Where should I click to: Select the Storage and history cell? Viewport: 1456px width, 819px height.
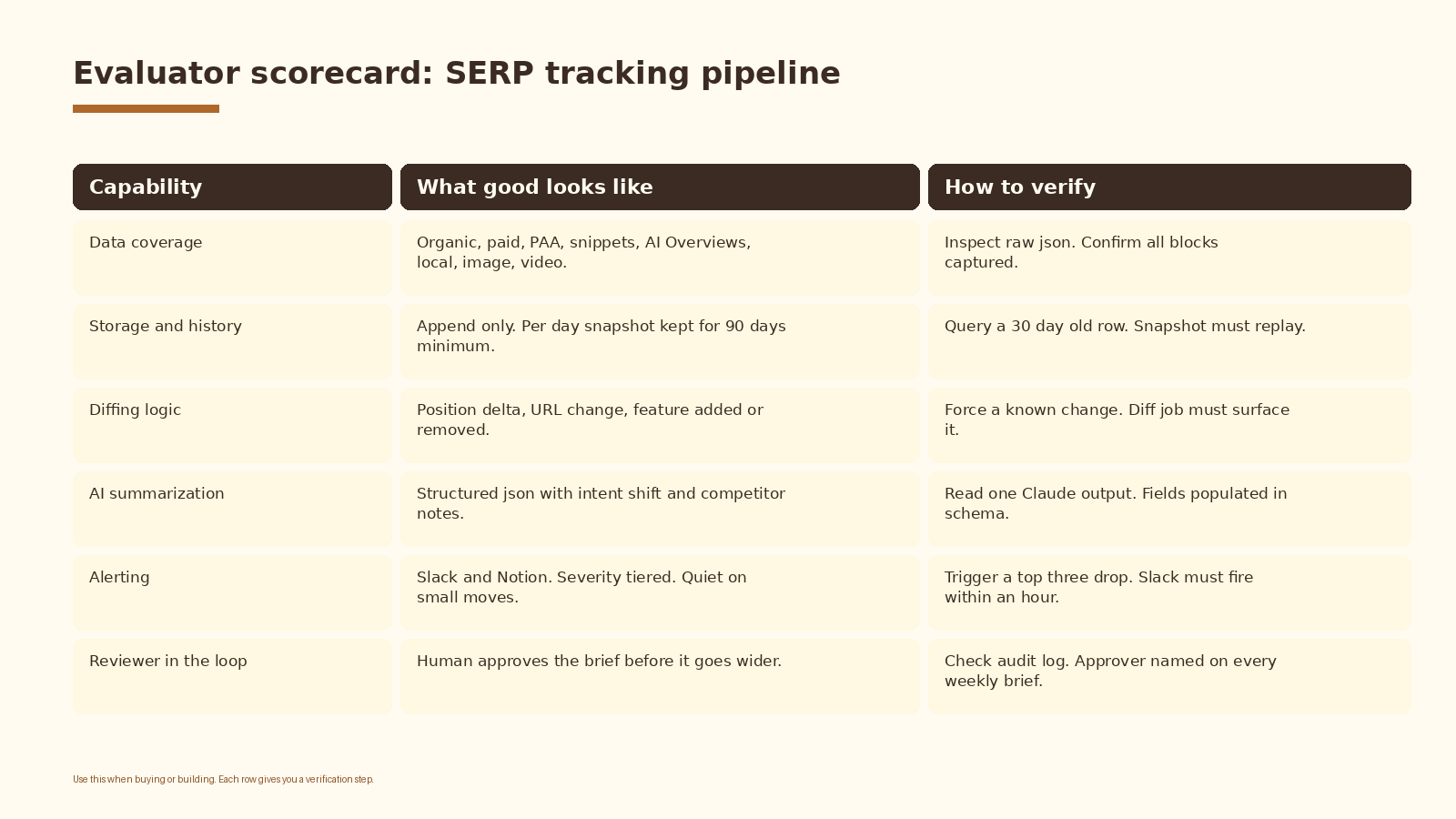tap(232, 341)
